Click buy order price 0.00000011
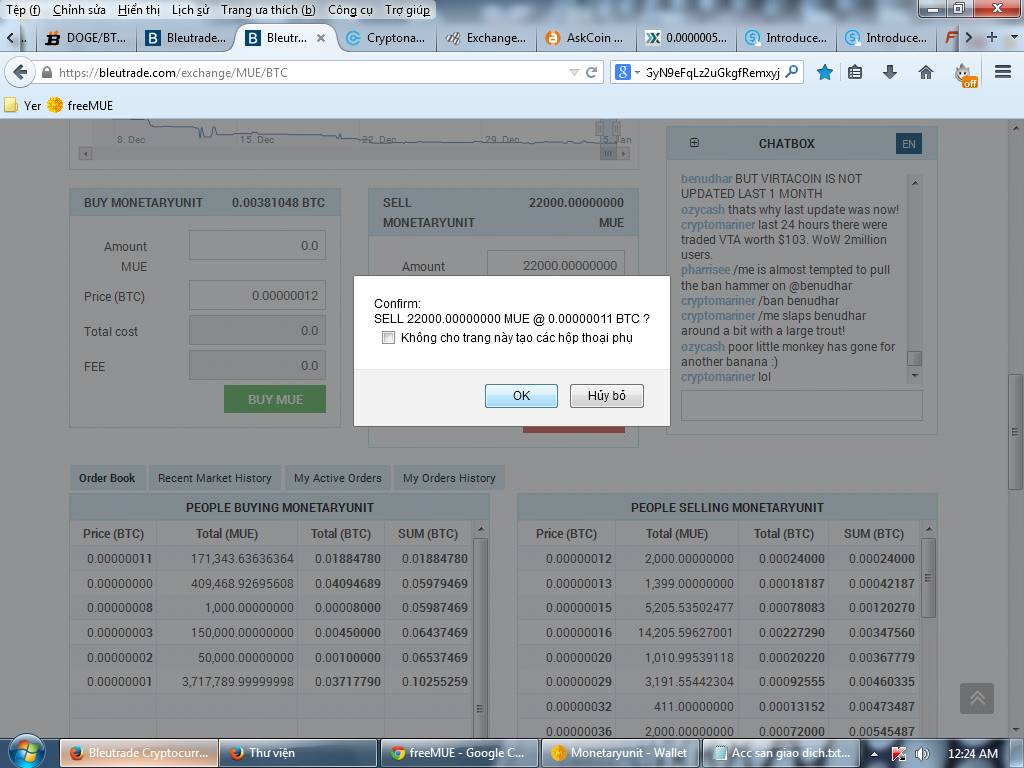The height and width of the screenshot is (768, 1024). [x=120, y=558]
